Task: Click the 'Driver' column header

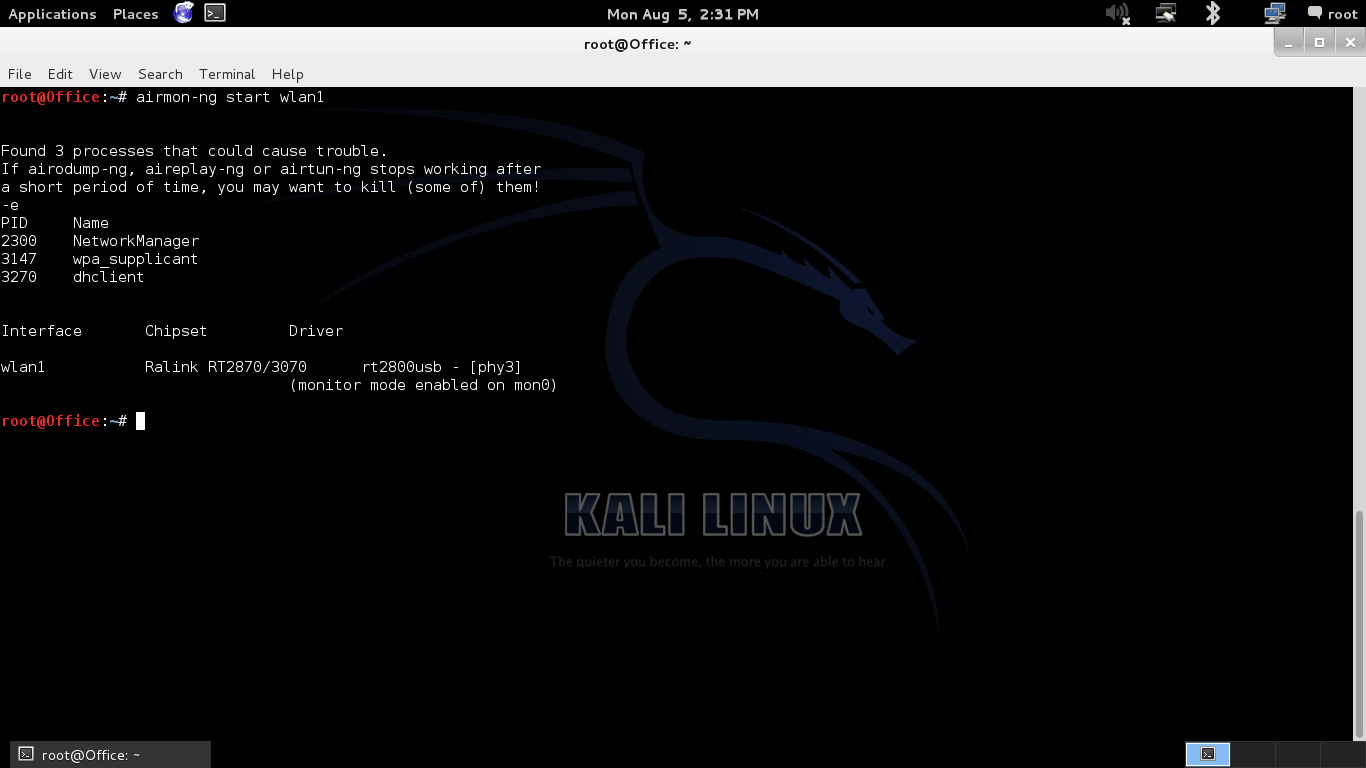Action: point(316,331)
